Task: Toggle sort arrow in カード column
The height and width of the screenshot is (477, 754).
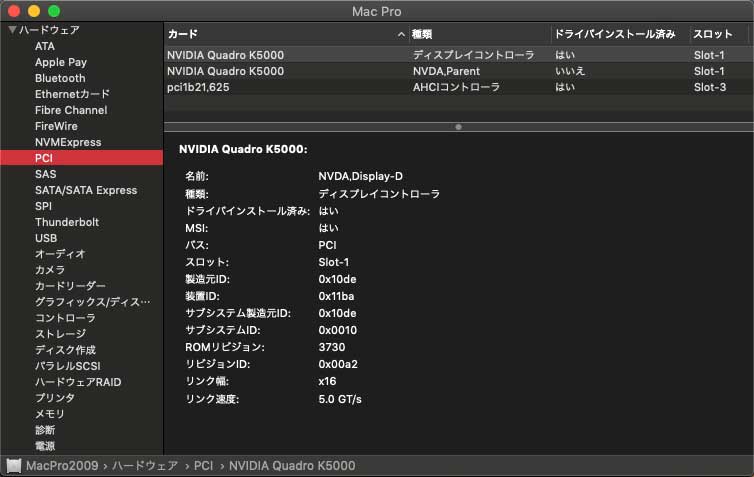Action: tap(401, 34)
